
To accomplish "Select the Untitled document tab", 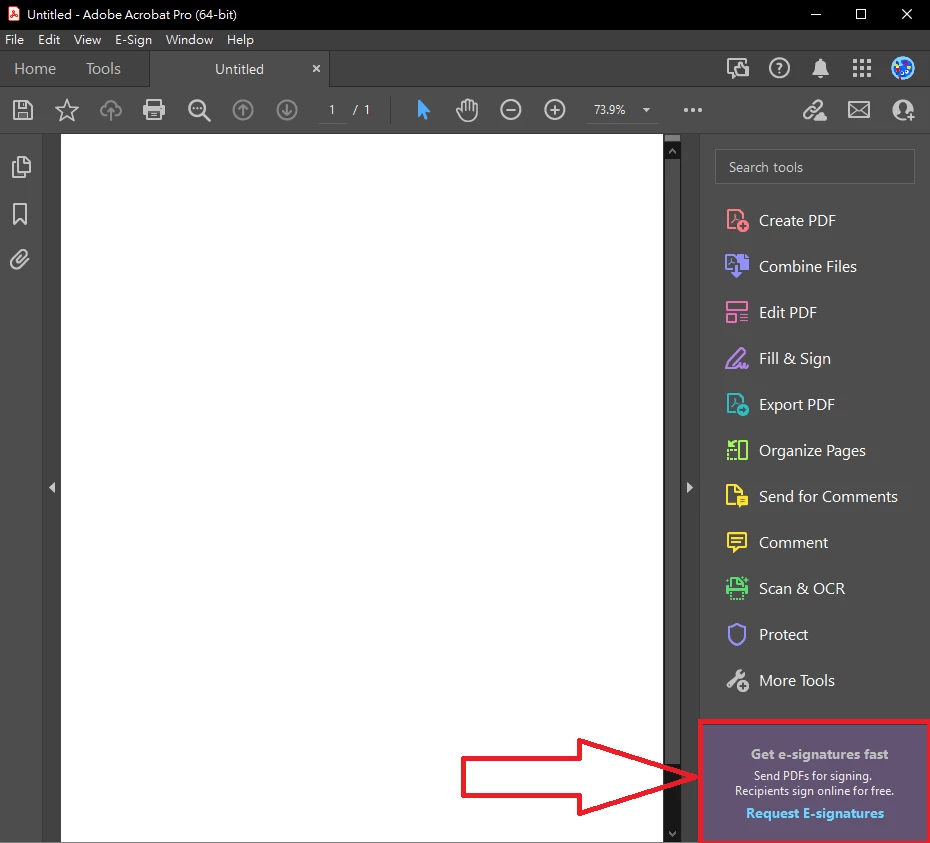I will tap(239, 69).
